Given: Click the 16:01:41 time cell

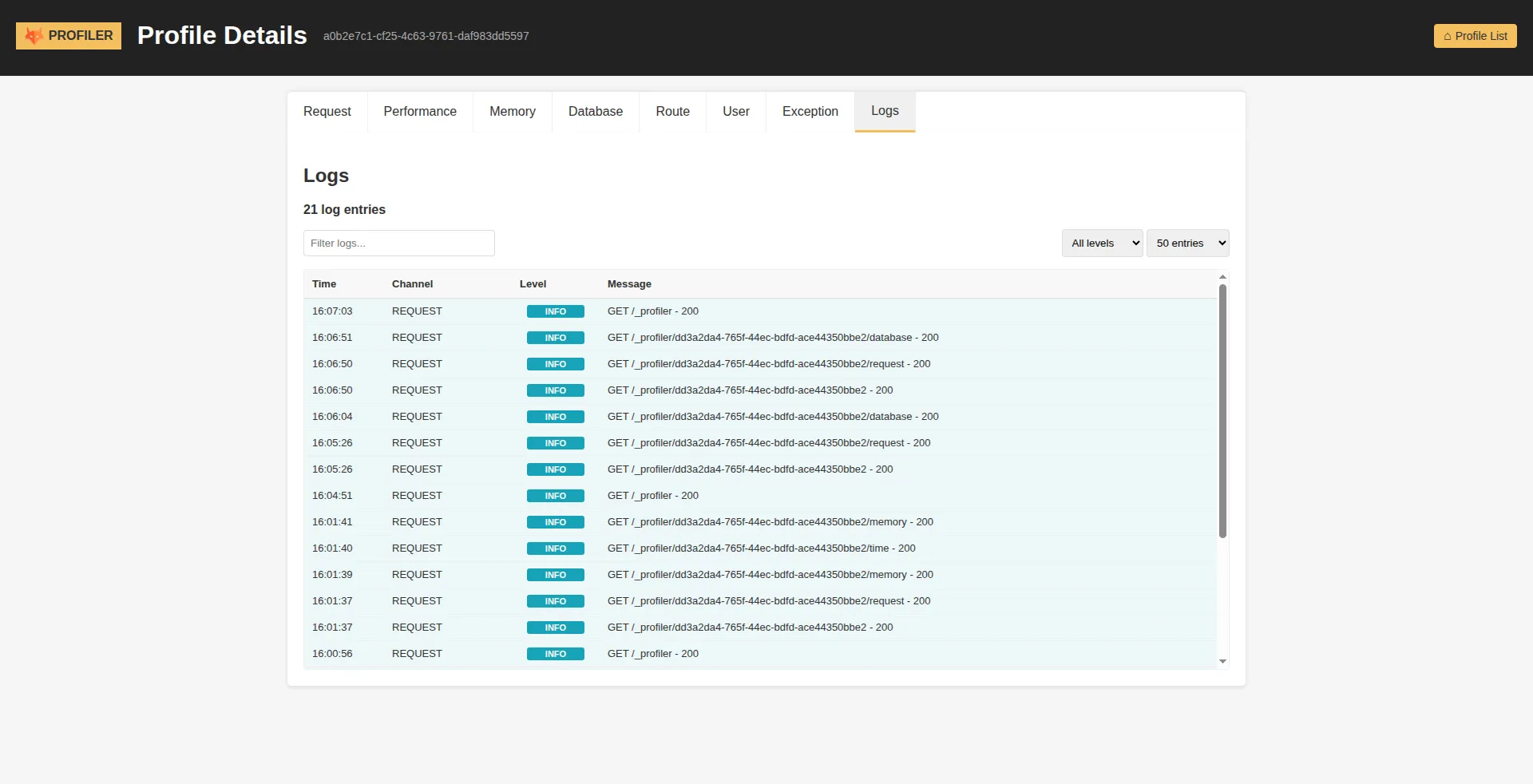Looking at the screenshot, I should pyautogui.click(x=332, y=522).
